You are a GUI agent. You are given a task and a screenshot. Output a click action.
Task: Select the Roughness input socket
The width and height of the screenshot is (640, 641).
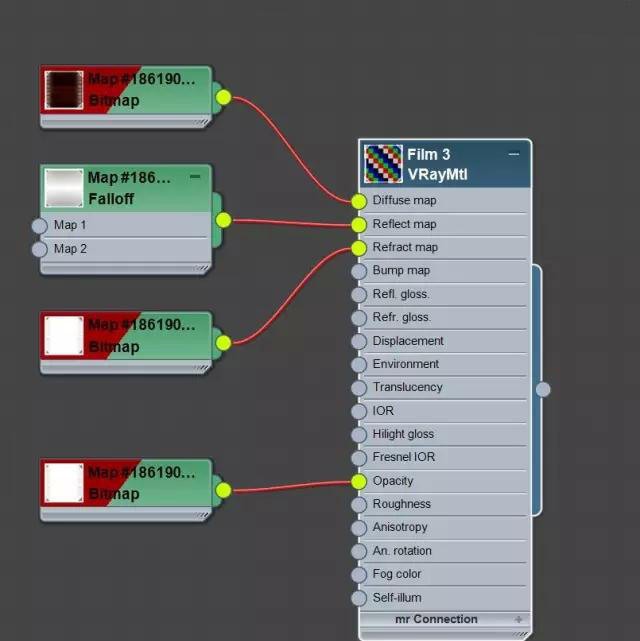click(359, 505)
